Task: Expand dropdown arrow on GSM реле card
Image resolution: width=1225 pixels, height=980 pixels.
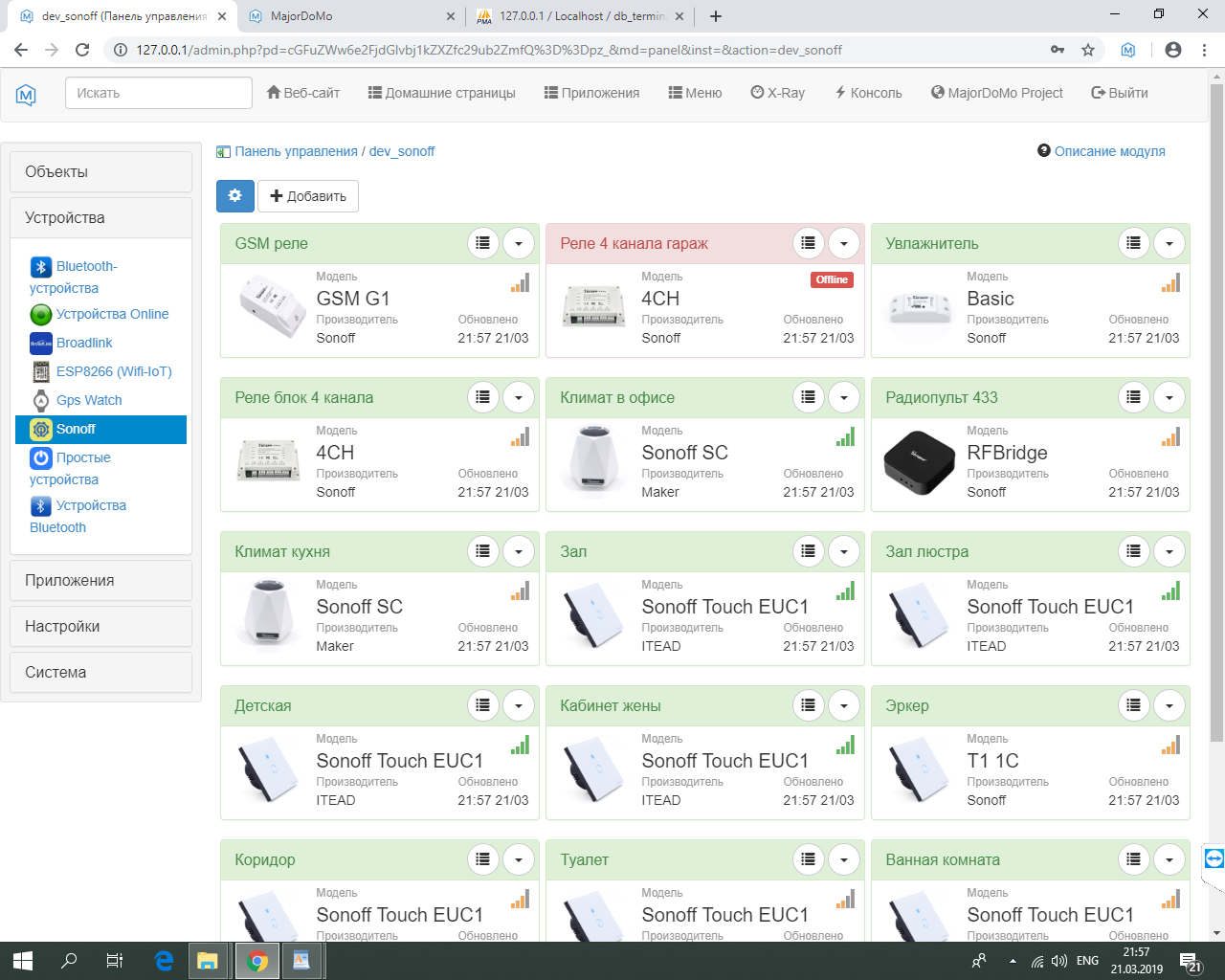Action: click(519, 244)
